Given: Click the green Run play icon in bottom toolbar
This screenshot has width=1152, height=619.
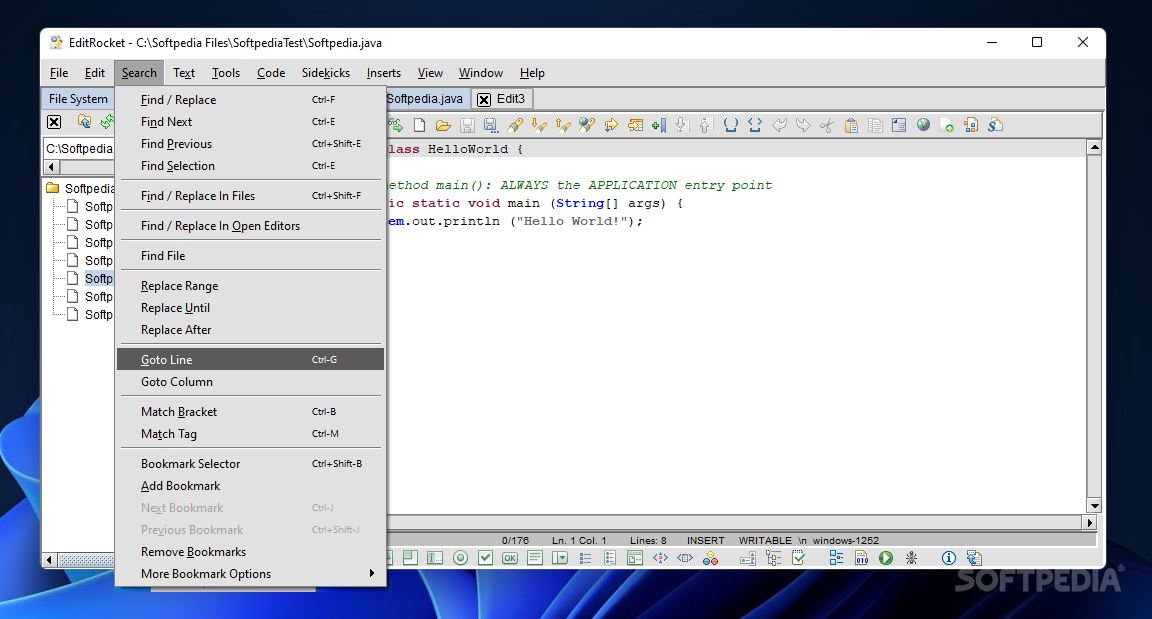Looking at the screenshot, I should coord(886,558).
